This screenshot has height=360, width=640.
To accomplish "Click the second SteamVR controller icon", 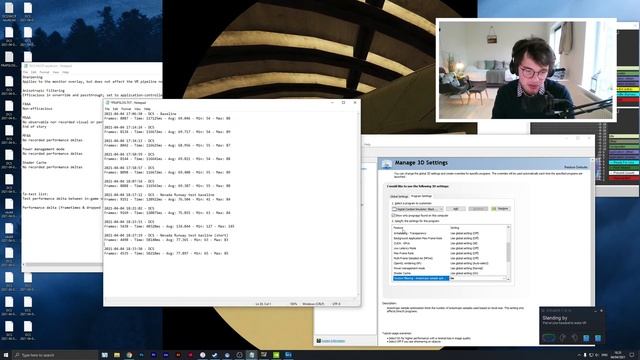I will click(575, 338).
